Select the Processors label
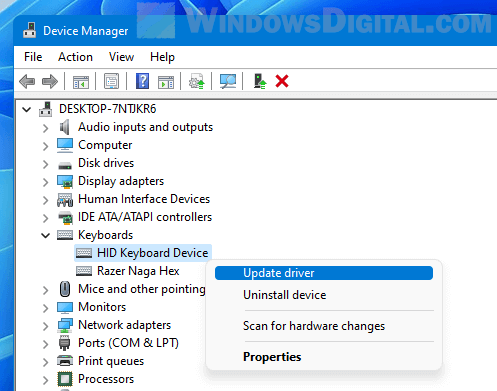Viewport: 497px width, 391px height. point(106,379)
